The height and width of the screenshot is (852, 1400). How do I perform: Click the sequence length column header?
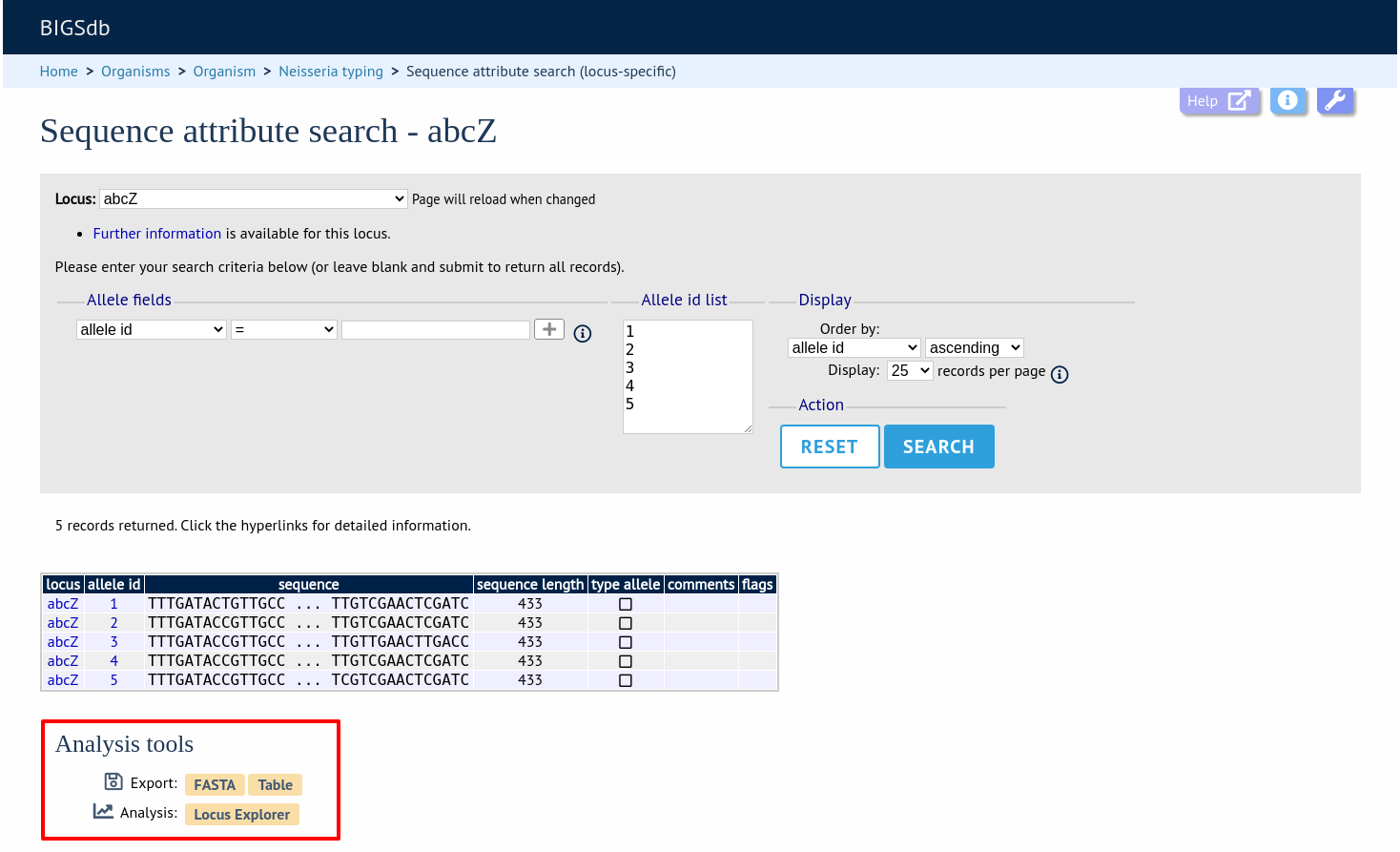coord(530,585)
